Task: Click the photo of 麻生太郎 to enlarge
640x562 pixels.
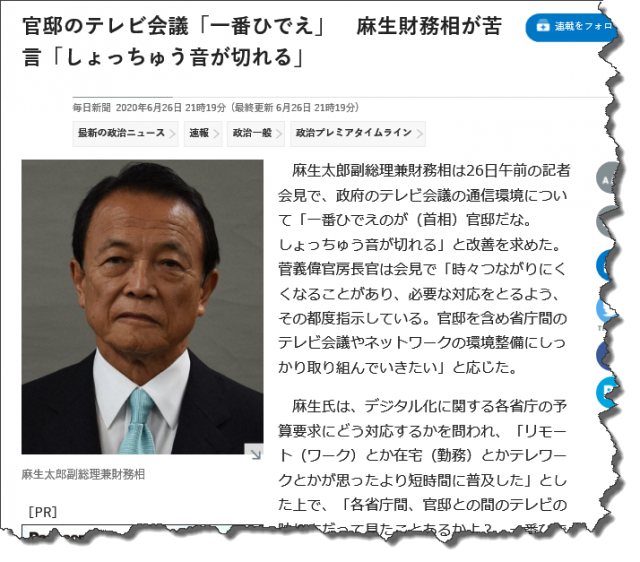Action: 142,307
